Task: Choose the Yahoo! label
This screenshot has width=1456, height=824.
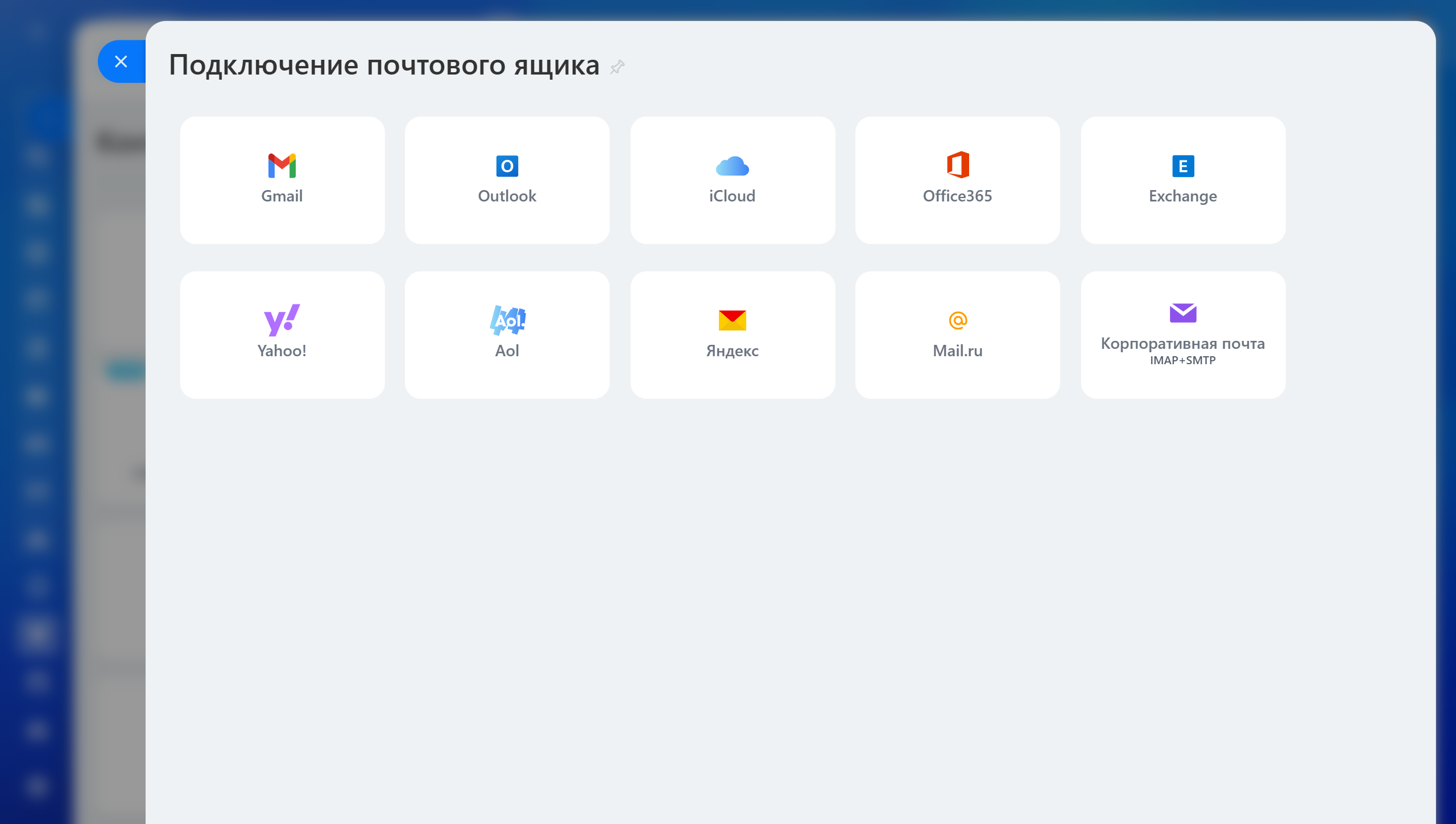Action: [282, 351]
